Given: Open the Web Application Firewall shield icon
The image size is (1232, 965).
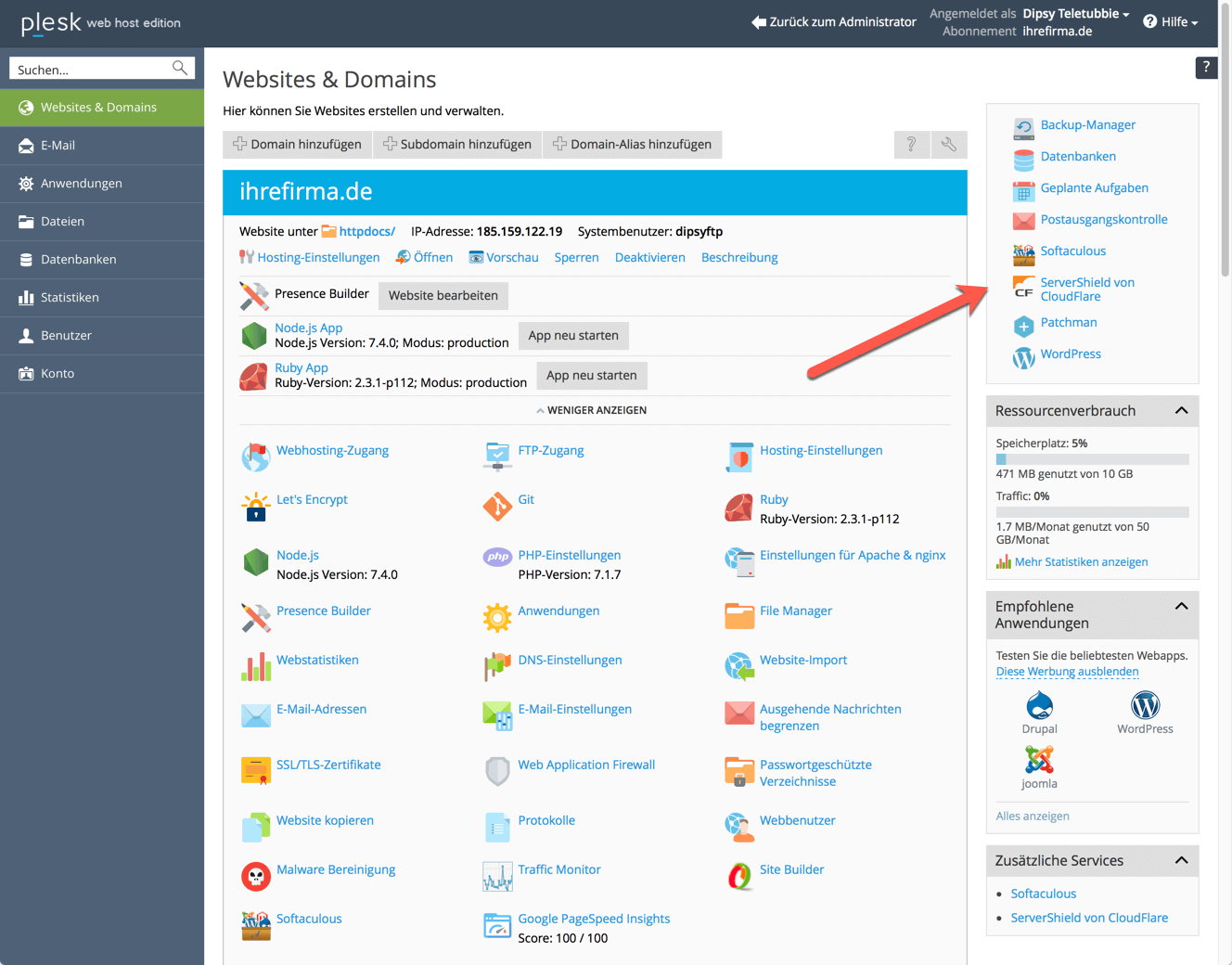Looking at the screenshot, I should point(497,771).
